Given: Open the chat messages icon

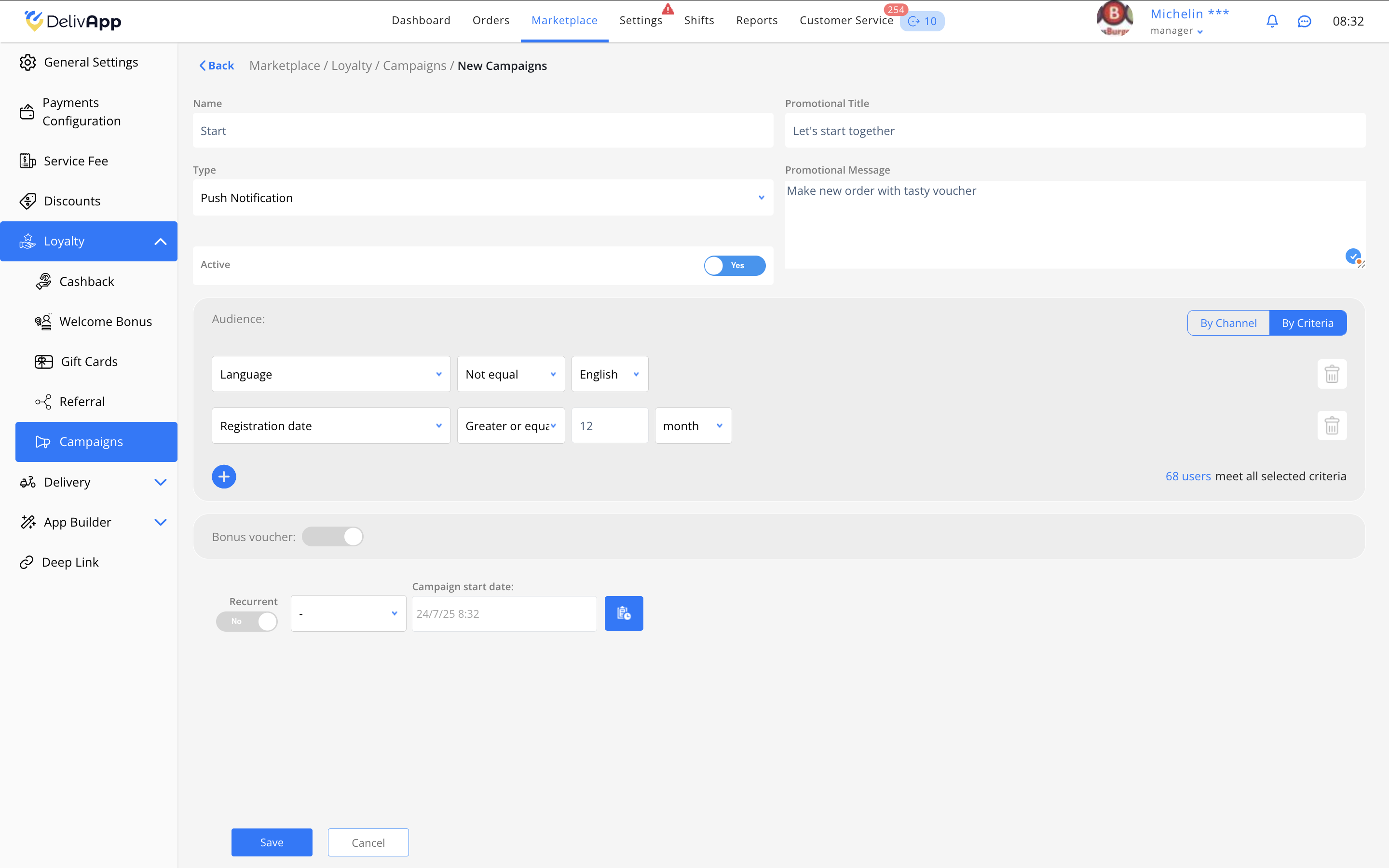Looking at the screenshot, I should click(x=1304, y=21).
